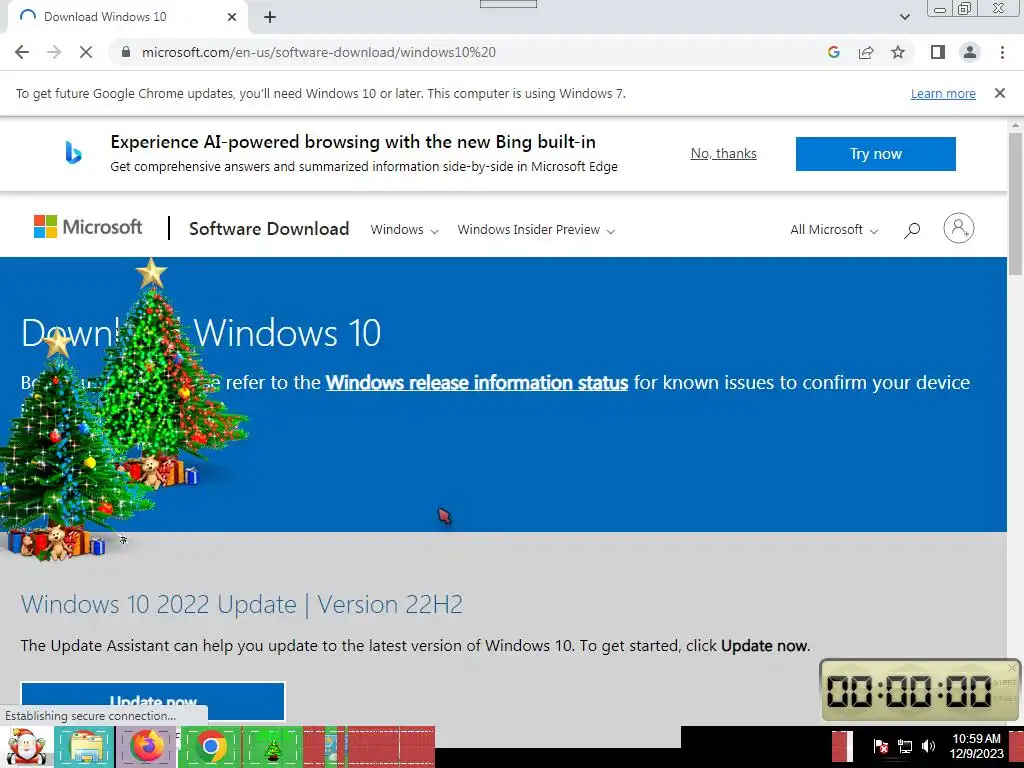Expand the Windows Insider Preview menu
The width and height of the screenshot is (1024, 768).
pyautogui.click(x=536, y=230)
